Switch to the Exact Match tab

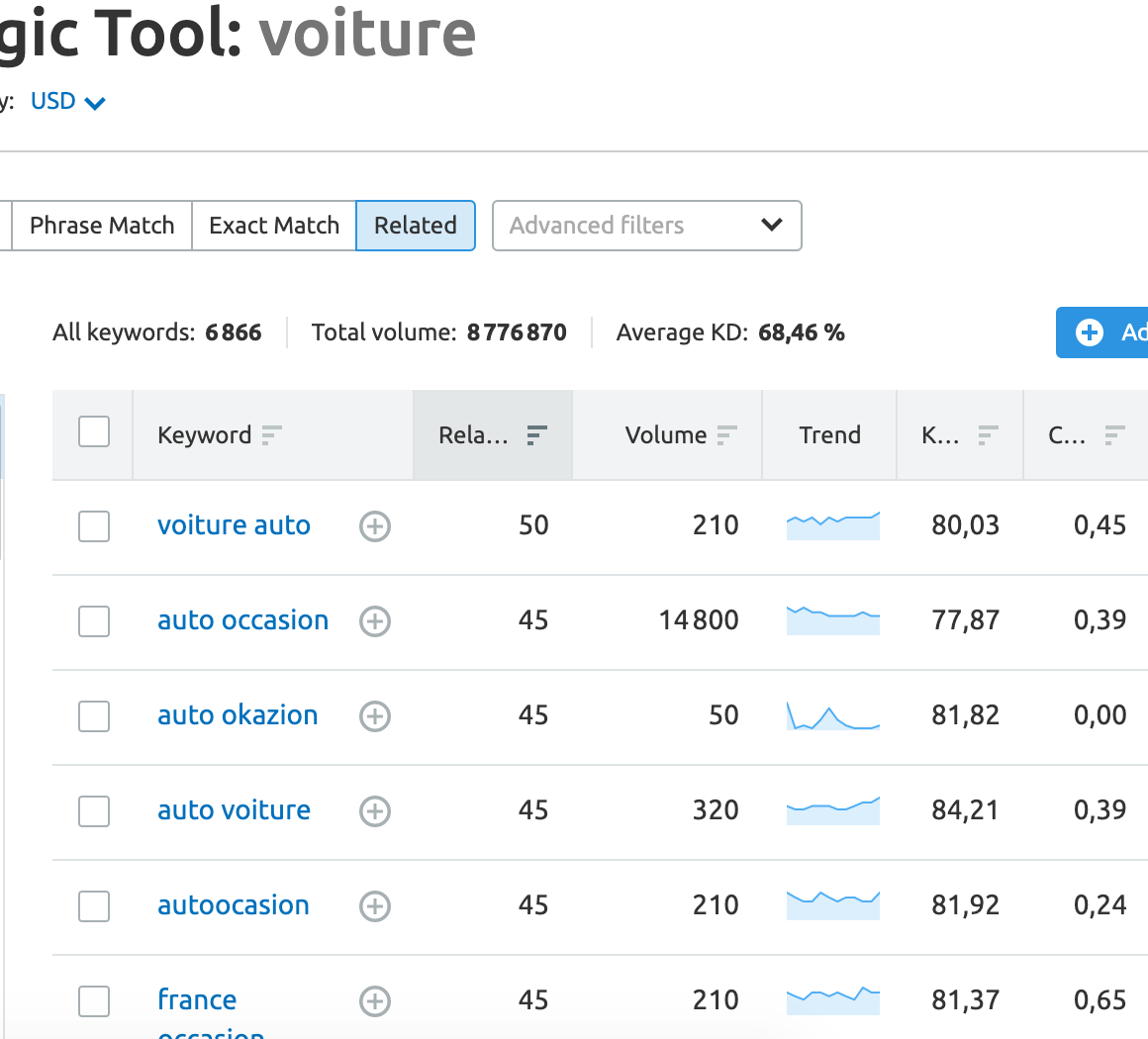pos(273,226)
